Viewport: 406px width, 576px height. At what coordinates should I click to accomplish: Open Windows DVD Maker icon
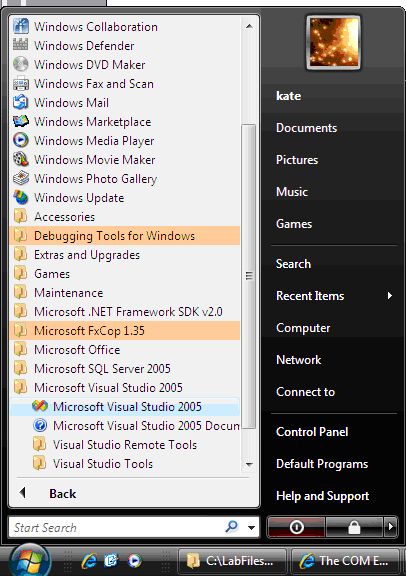click(21, 64)
